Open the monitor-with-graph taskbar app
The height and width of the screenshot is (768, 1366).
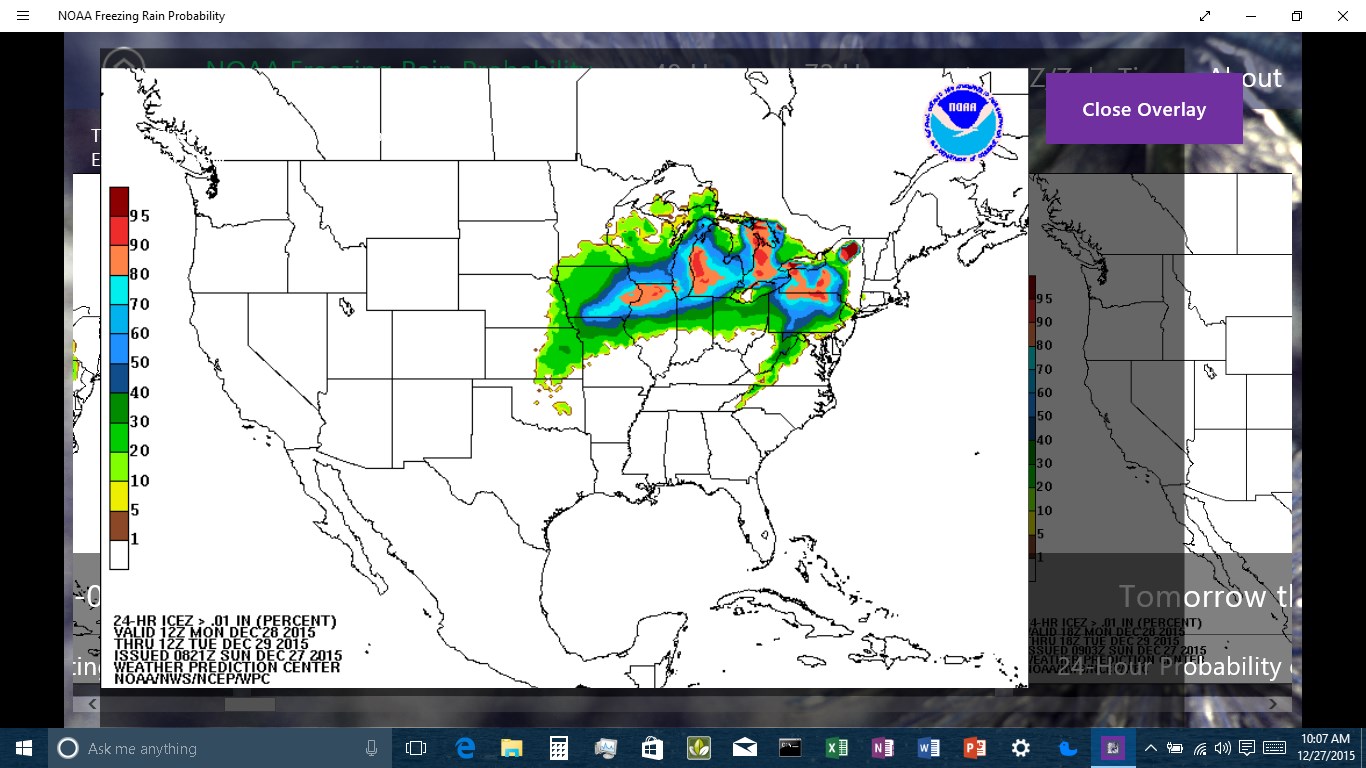605,748
